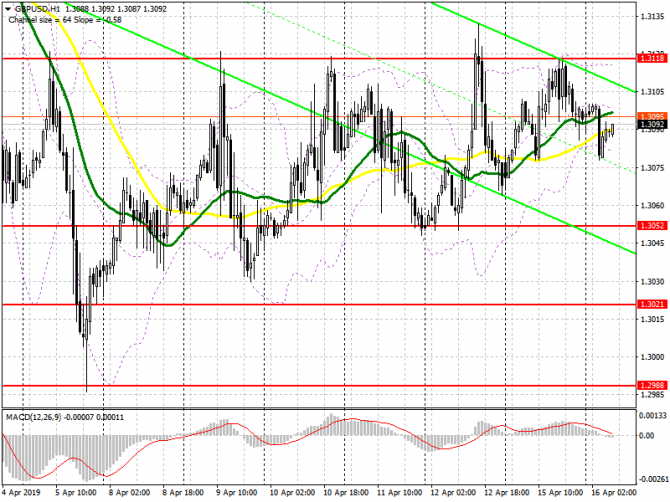670x502 pixels.
Task: Click the 16 Apr 02:00 time label
Action: coord(614,493)
